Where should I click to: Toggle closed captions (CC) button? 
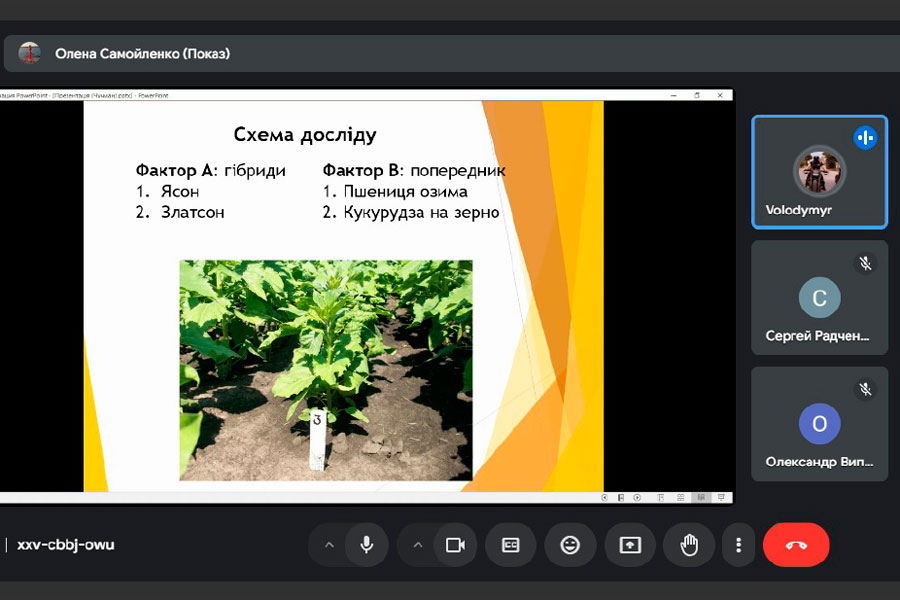point(511,545)
